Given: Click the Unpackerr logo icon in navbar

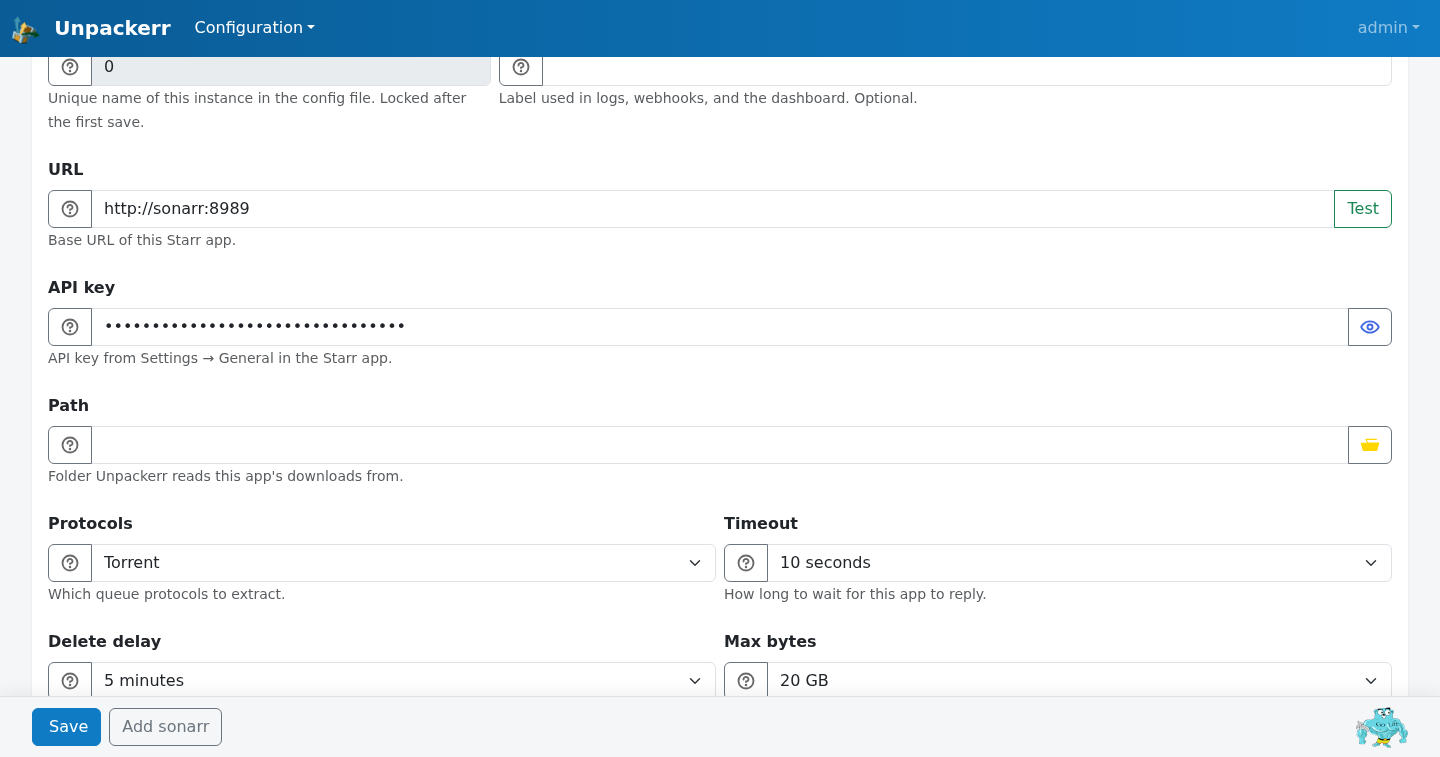Looking at the screenshot, I should pyautogui.click(x=25, y=29).
